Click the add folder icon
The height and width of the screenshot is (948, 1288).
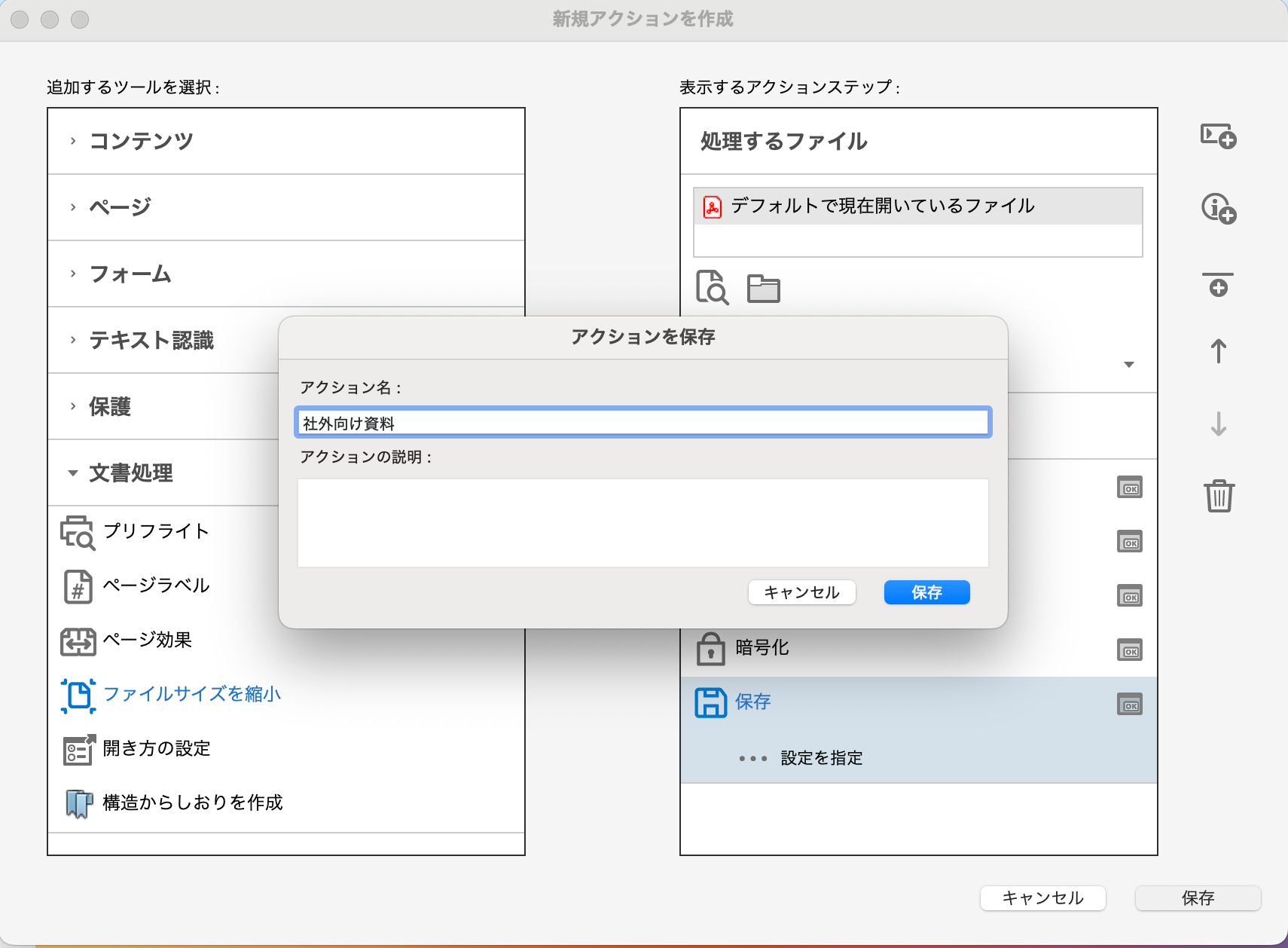763,288
